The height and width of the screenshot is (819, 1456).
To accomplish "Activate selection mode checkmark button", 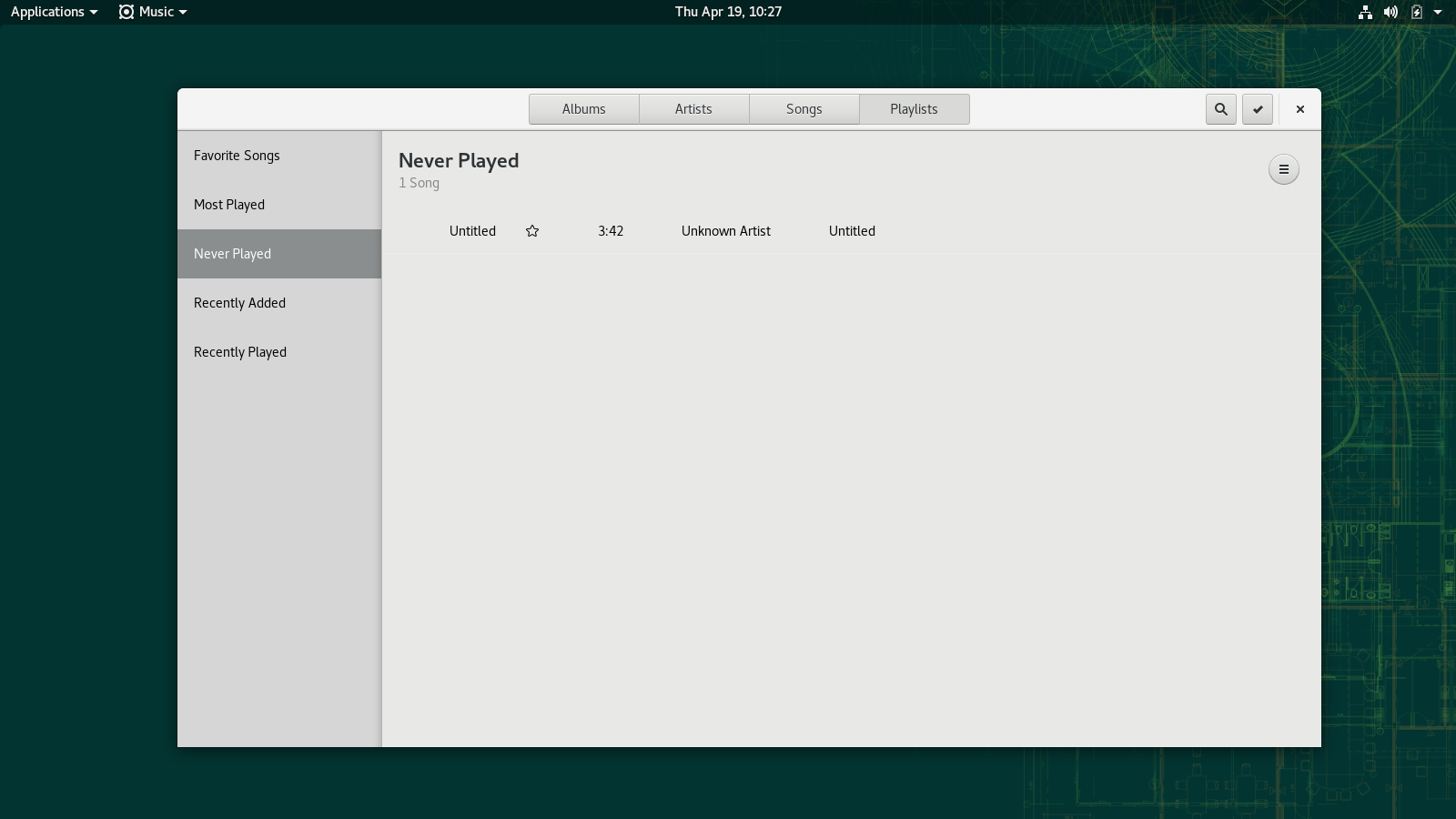I will (x=1258, y=109).
